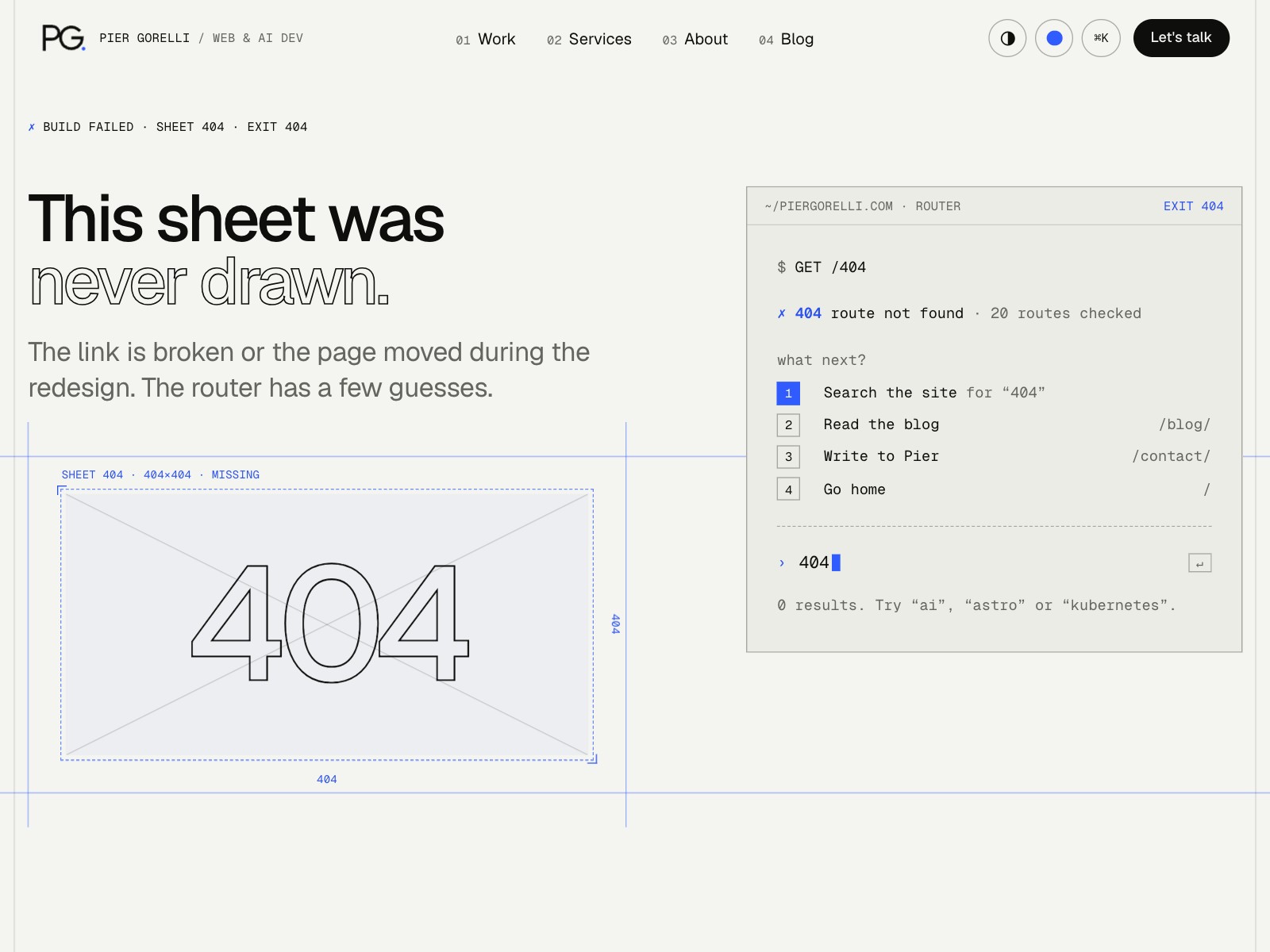Screen dimensions: 1270x952
Task: Click the 'BUILD FAILED · SHEET 404 · EXIT 404' status line
Action: pos(167,127)
